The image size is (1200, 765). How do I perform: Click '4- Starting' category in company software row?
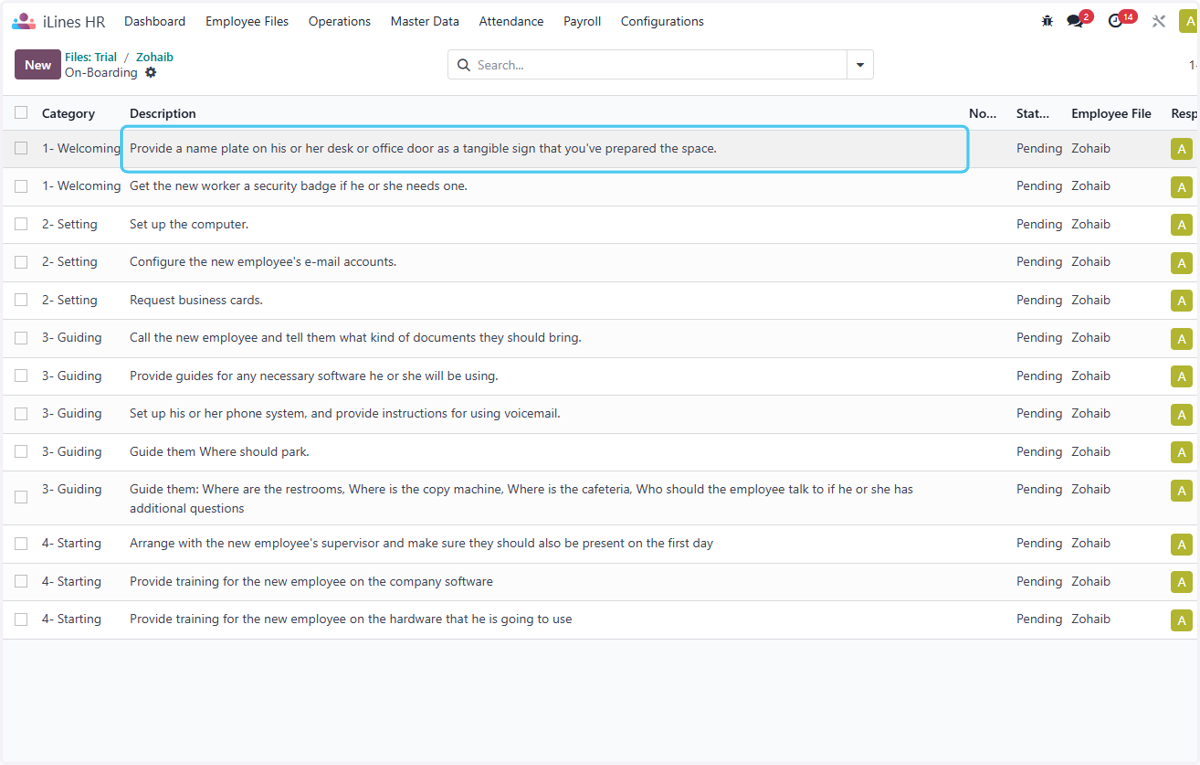coord(72,581)
